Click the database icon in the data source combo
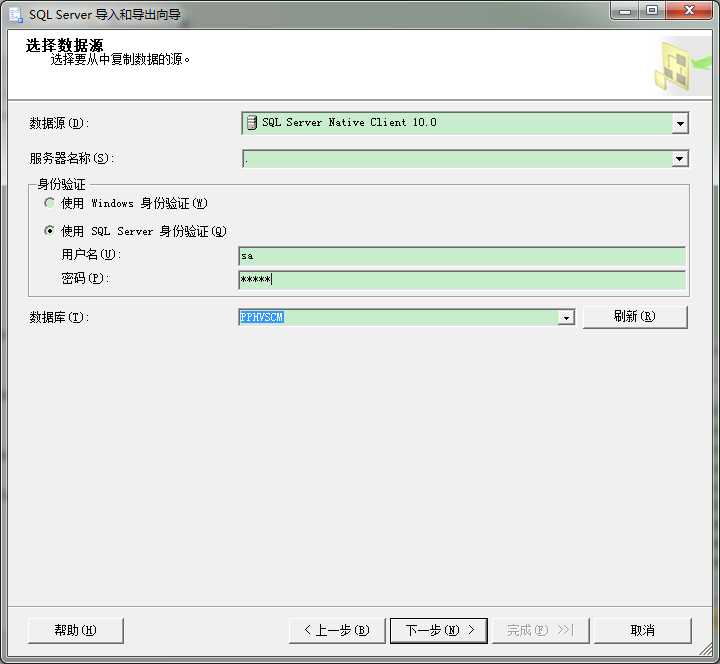This screenshot has width=720, height=664. 252,123
